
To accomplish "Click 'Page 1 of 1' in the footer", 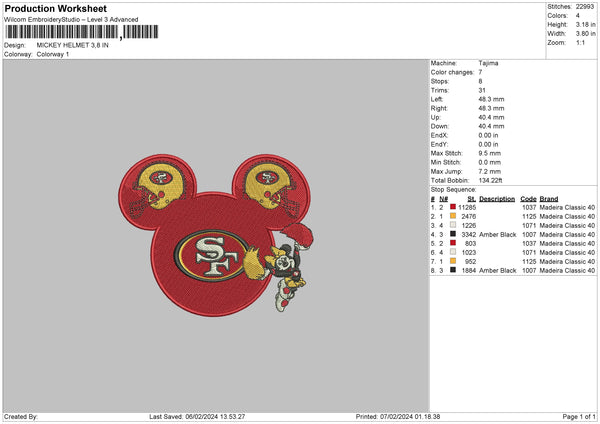I will pos(579,416).
